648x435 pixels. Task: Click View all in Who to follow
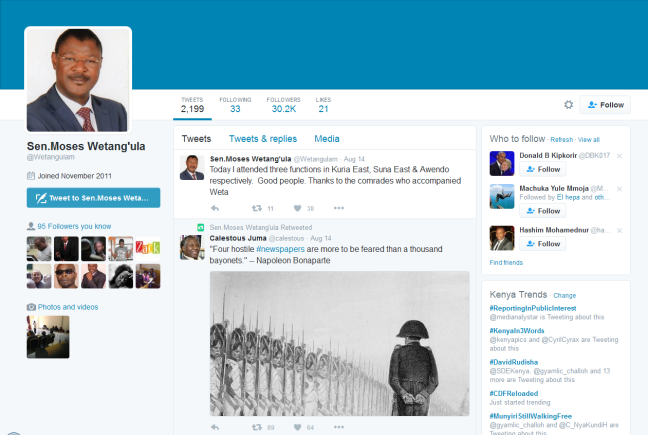click(x=588, y=140)
